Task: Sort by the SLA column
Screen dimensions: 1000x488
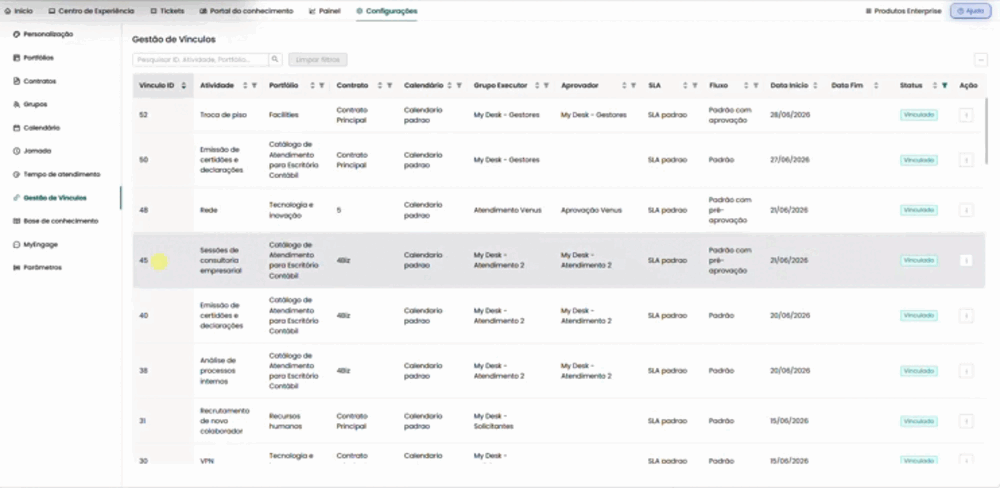Action: pyautogui.click(x=686, y=85)
